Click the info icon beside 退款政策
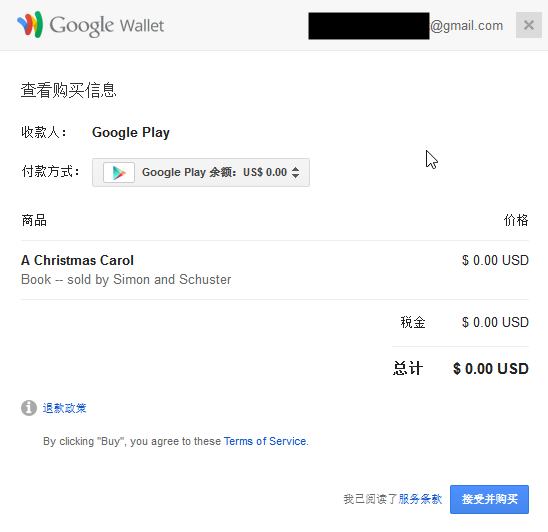Screen dimensions: 548x532 (29, 408)
